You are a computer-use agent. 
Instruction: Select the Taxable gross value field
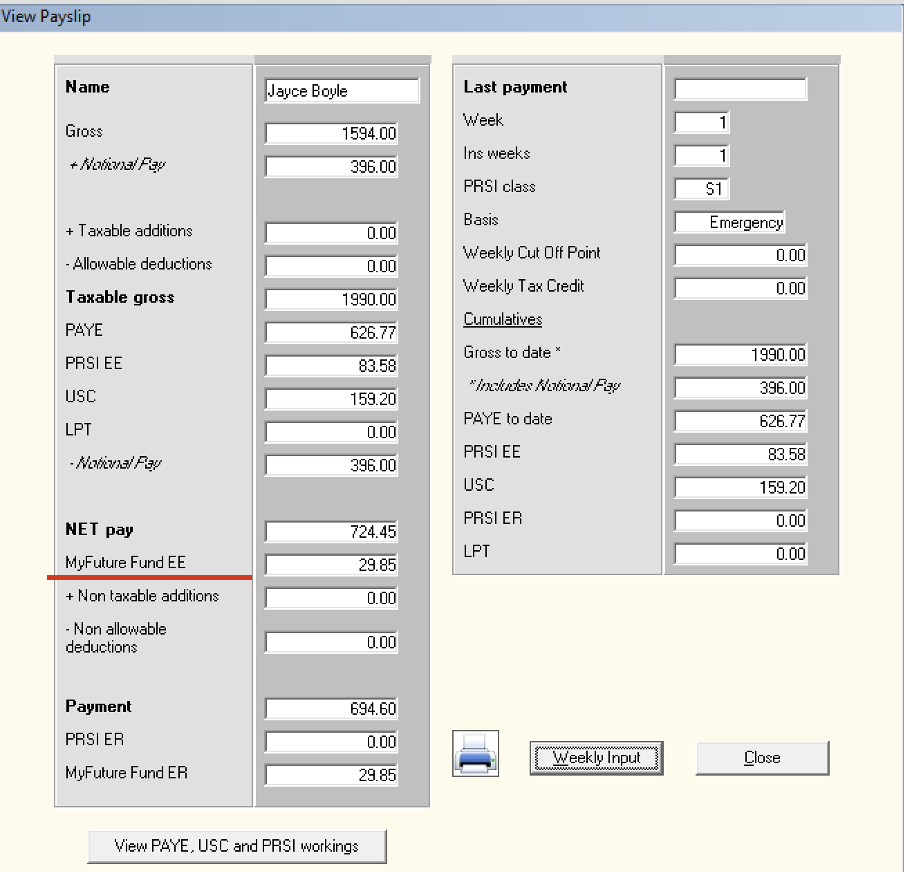(331, 300)
